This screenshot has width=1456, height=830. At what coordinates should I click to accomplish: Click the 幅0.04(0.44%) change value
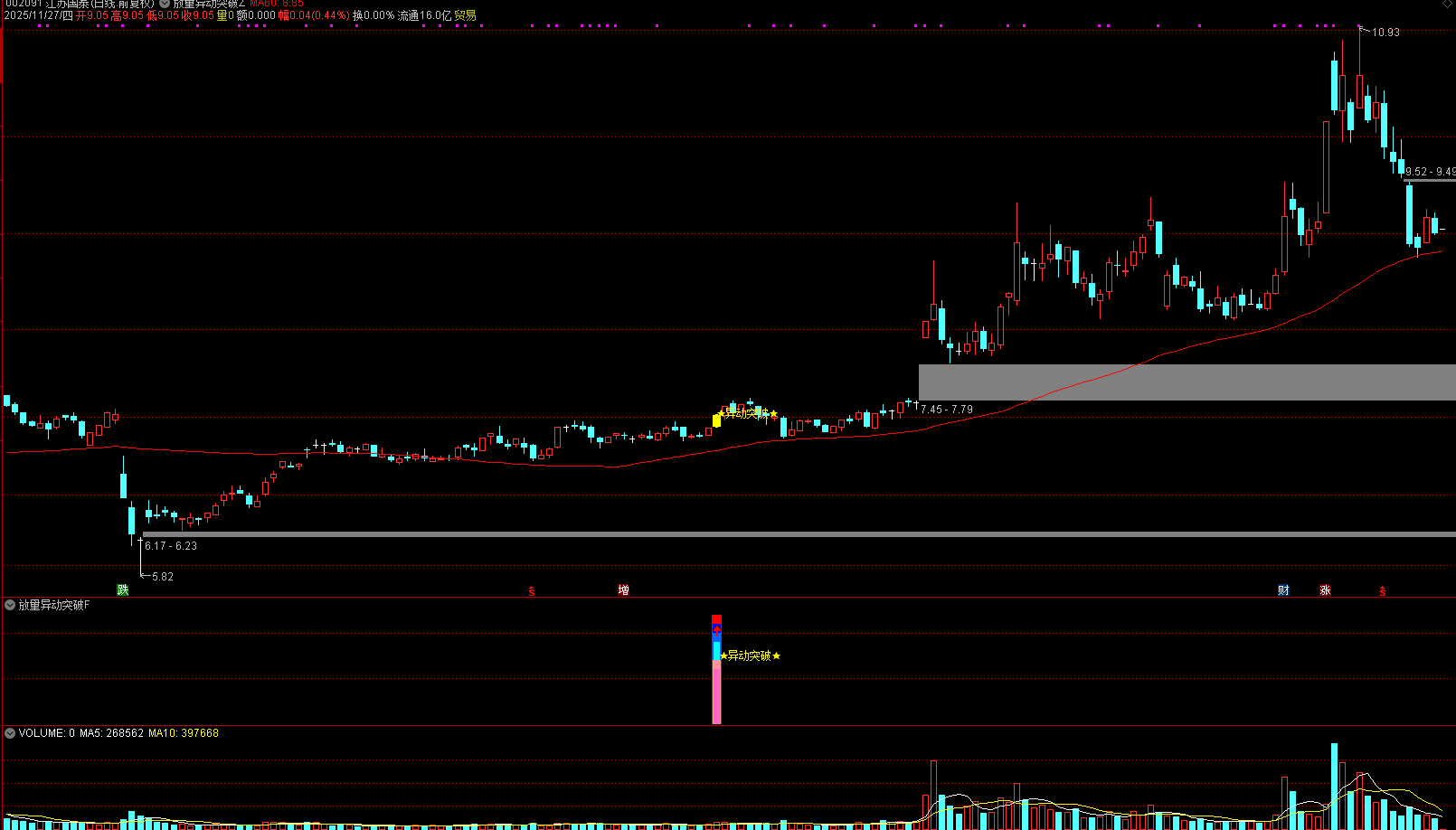314,15
